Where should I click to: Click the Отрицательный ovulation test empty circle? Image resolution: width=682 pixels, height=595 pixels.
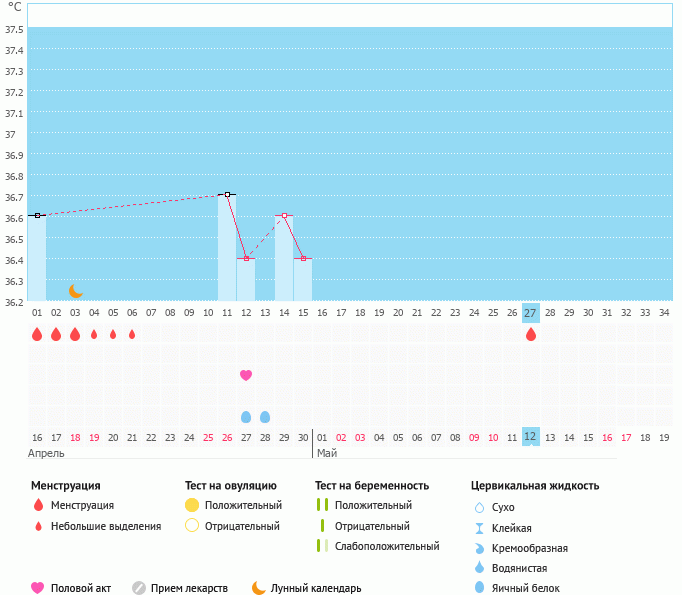pos(192,526)
